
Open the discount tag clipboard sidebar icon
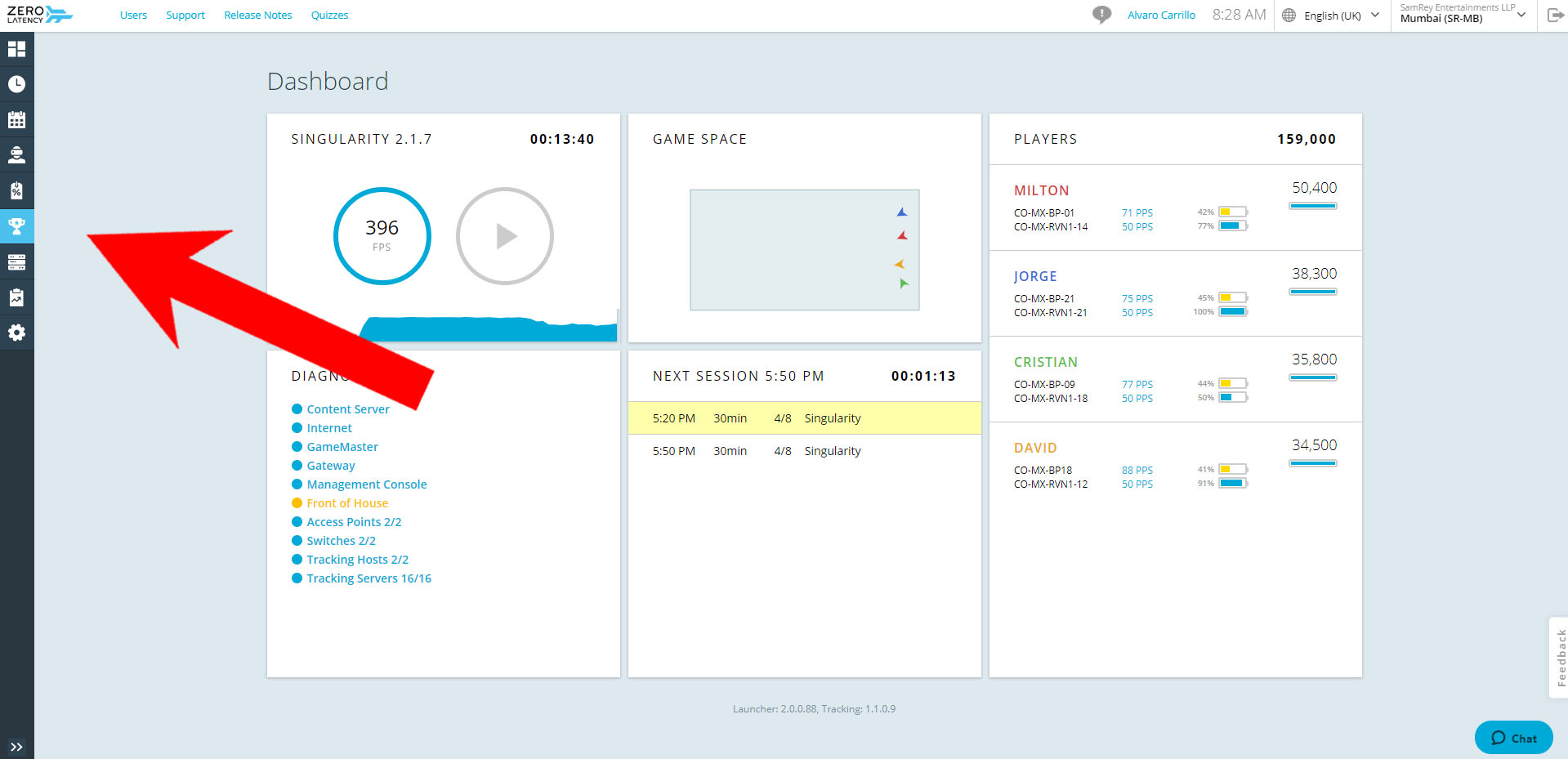[x=16, y=190]
